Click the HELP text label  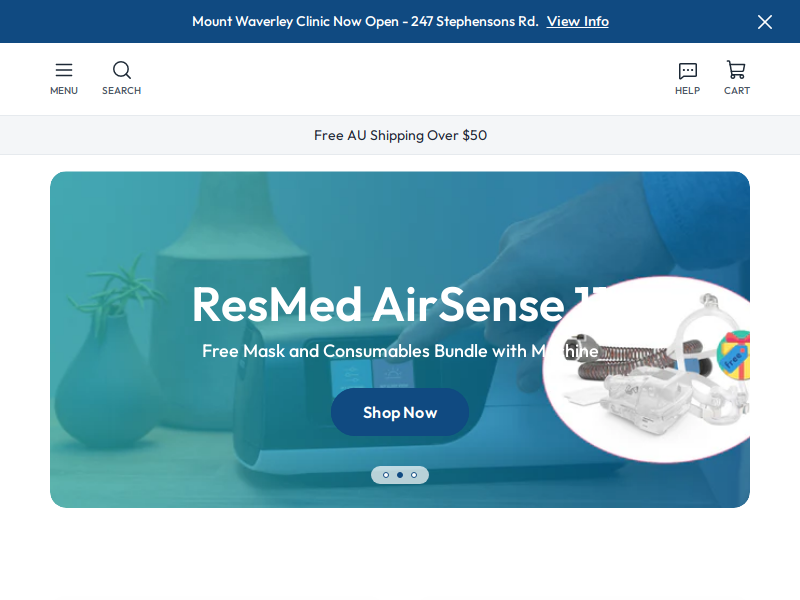click(x=687, y=91)
